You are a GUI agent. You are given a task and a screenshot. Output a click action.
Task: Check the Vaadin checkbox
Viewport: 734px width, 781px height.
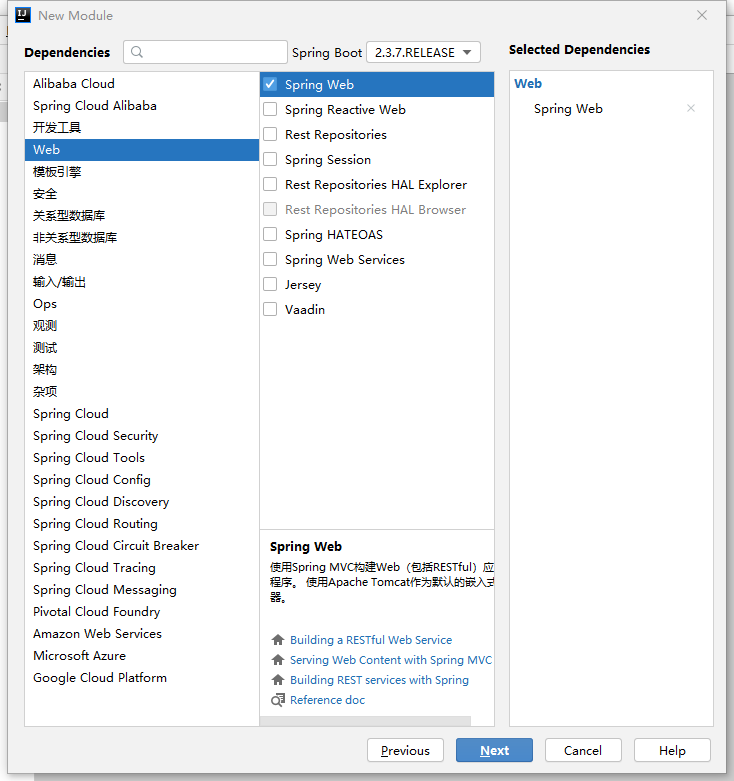tap(270, 309)
